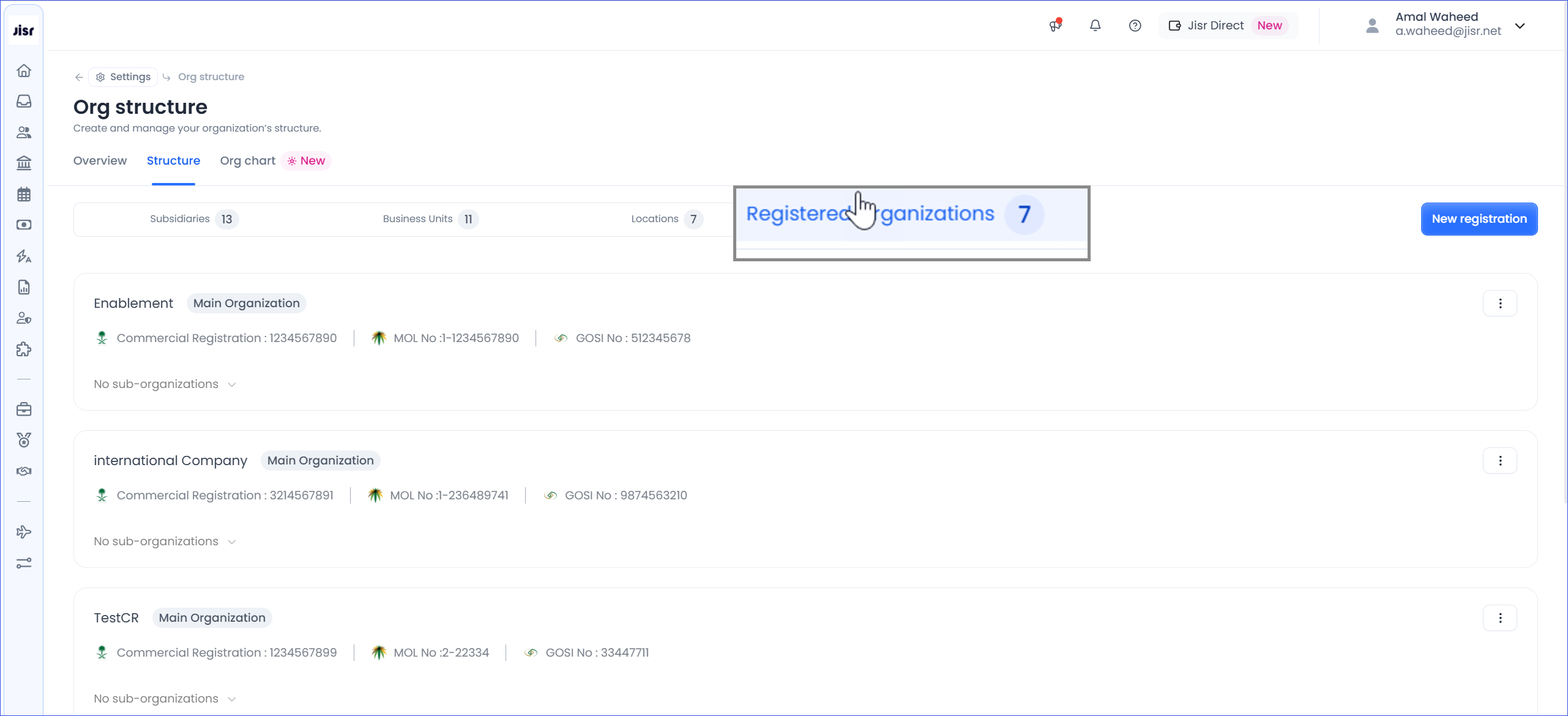Click the calendar sidebar icon
1568x716 pixels.
(x=24, y=195)
